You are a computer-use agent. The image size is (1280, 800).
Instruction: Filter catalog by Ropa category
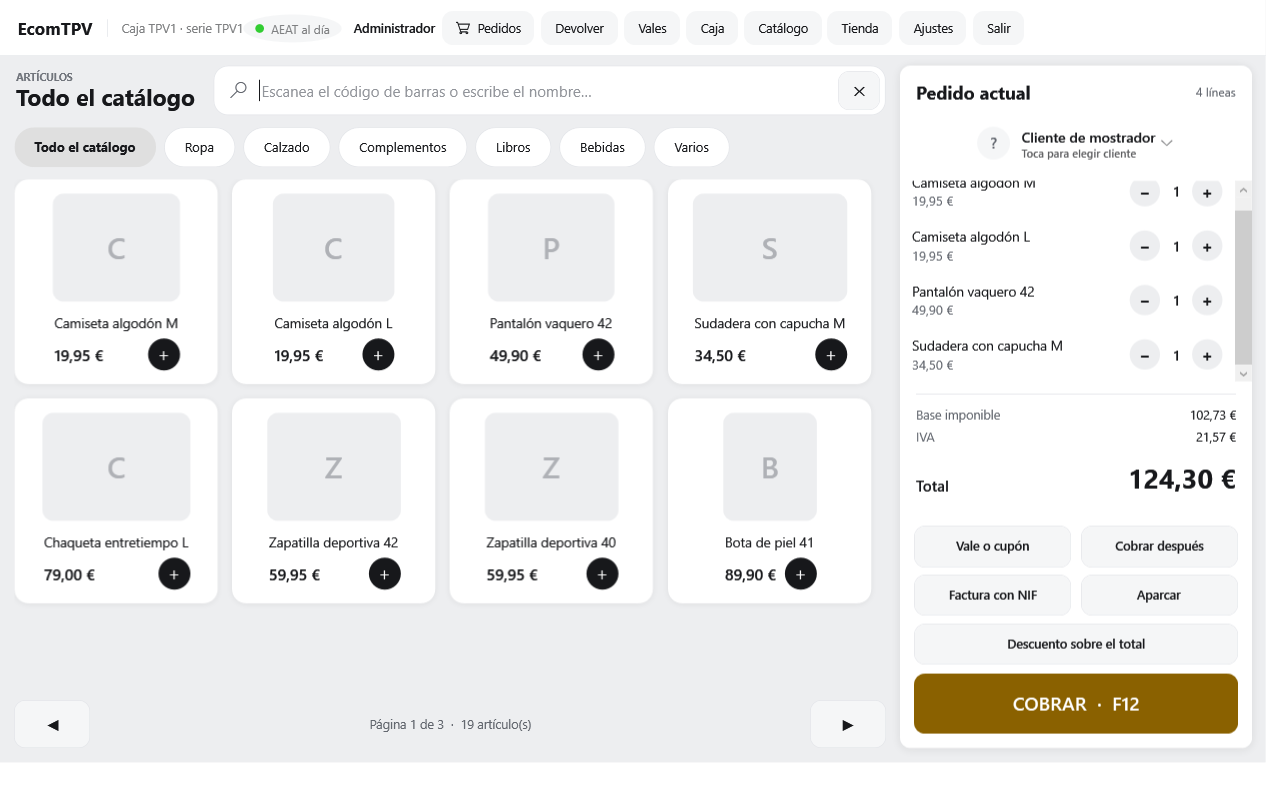pos(199,147)
